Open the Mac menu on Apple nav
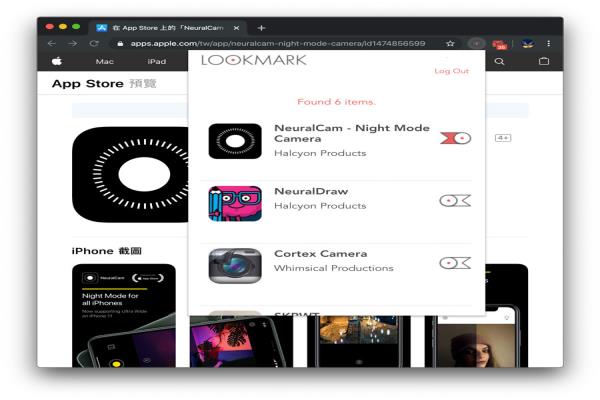Image resolution: width=600 pixels, height=400 pixels. click(x=104, y=62)
